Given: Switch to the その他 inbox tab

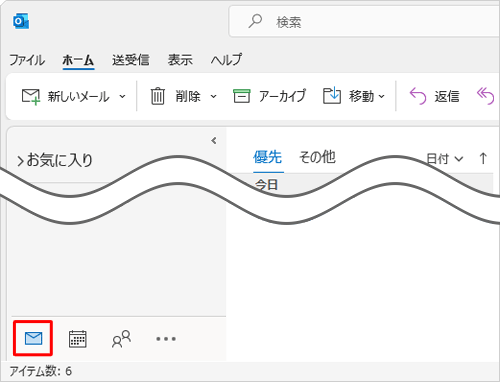Looking at the screenshot, I should pyautogui.click(x=317, y=157).
